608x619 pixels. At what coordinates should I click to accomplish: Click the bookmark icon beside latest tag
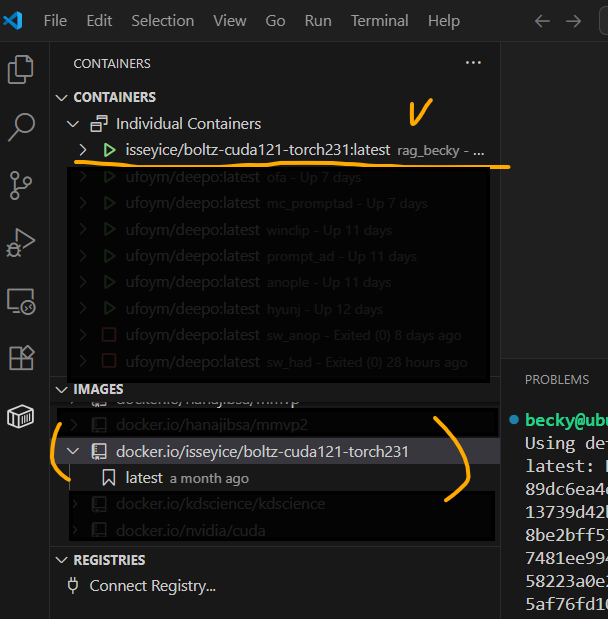click(109, 478)
